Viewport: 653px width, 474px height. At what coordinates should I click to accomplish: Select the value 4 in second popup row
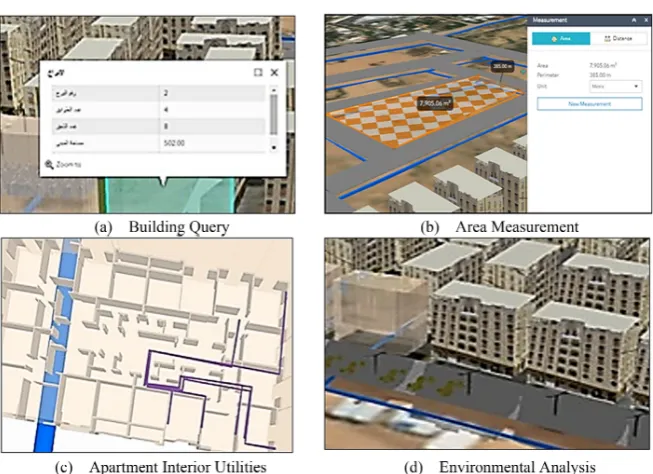(x=166, y=110)
